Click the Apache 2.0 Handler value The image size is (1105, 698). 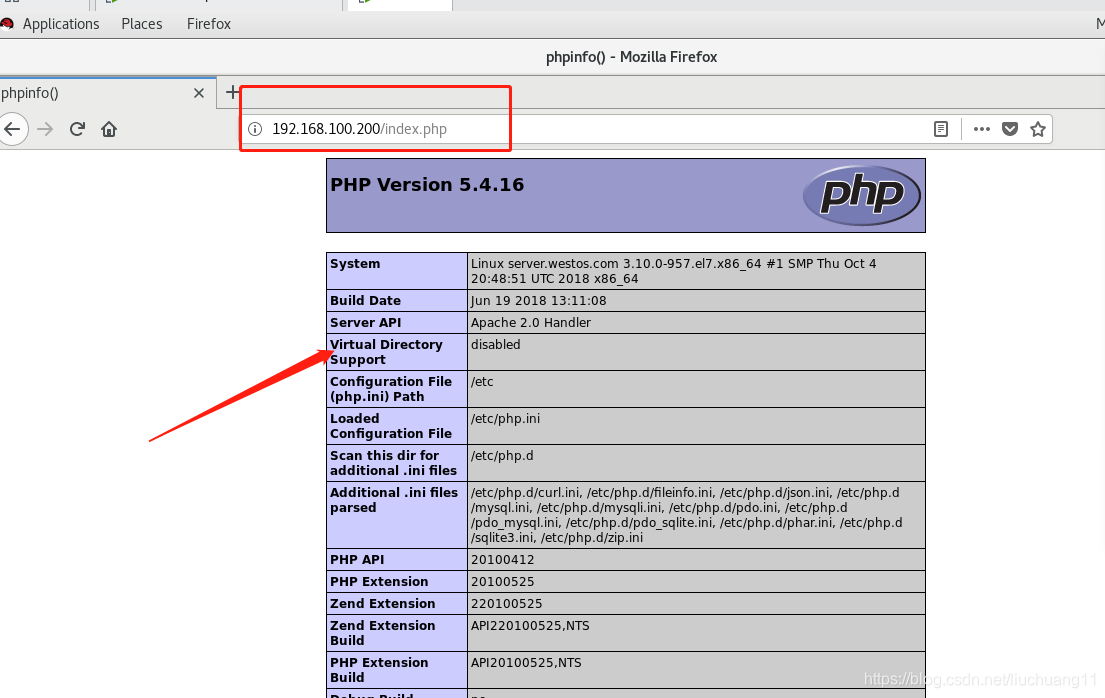(531, 322)
